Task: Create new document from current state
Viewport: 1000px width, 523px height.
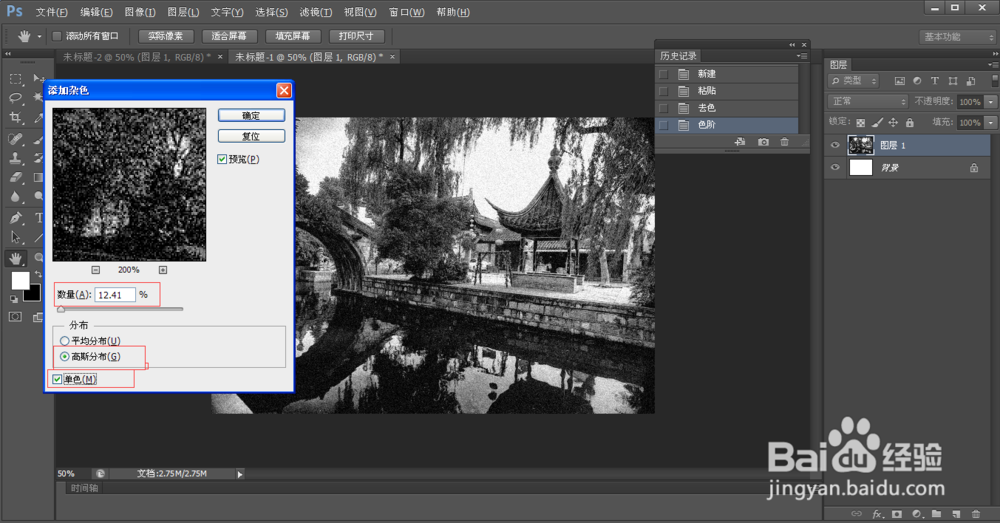Action: [x=740, y=142]
